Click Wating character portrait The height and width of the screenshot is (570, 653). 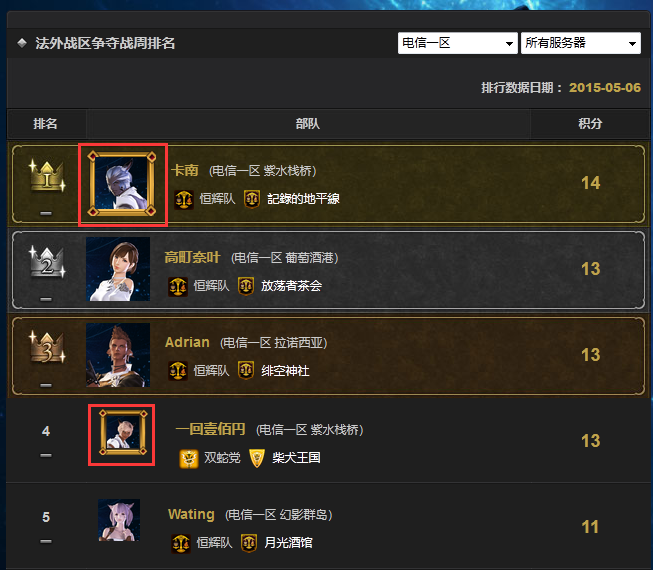tap(119, 520)
